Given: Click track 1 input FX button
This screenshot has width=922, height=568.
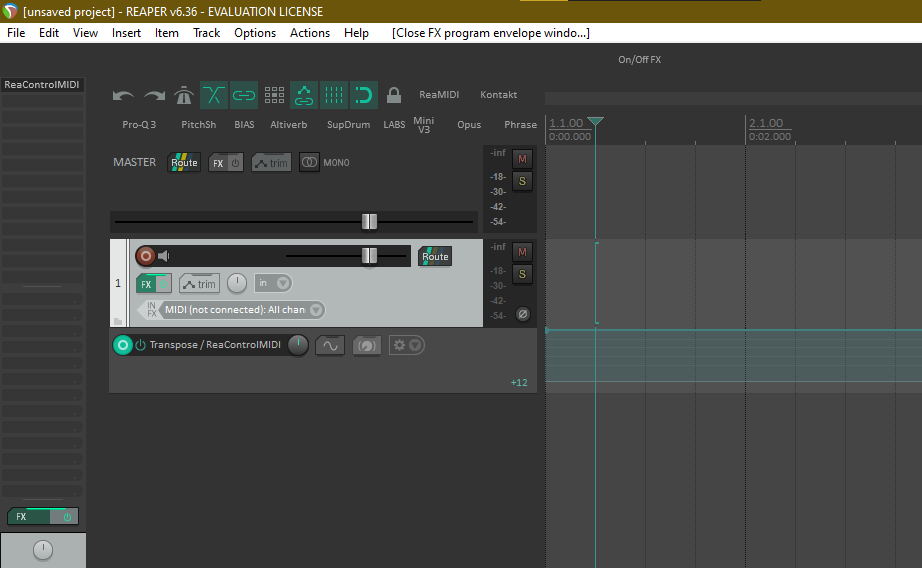Looking at the screenshot, I should (x=151, y=310).
